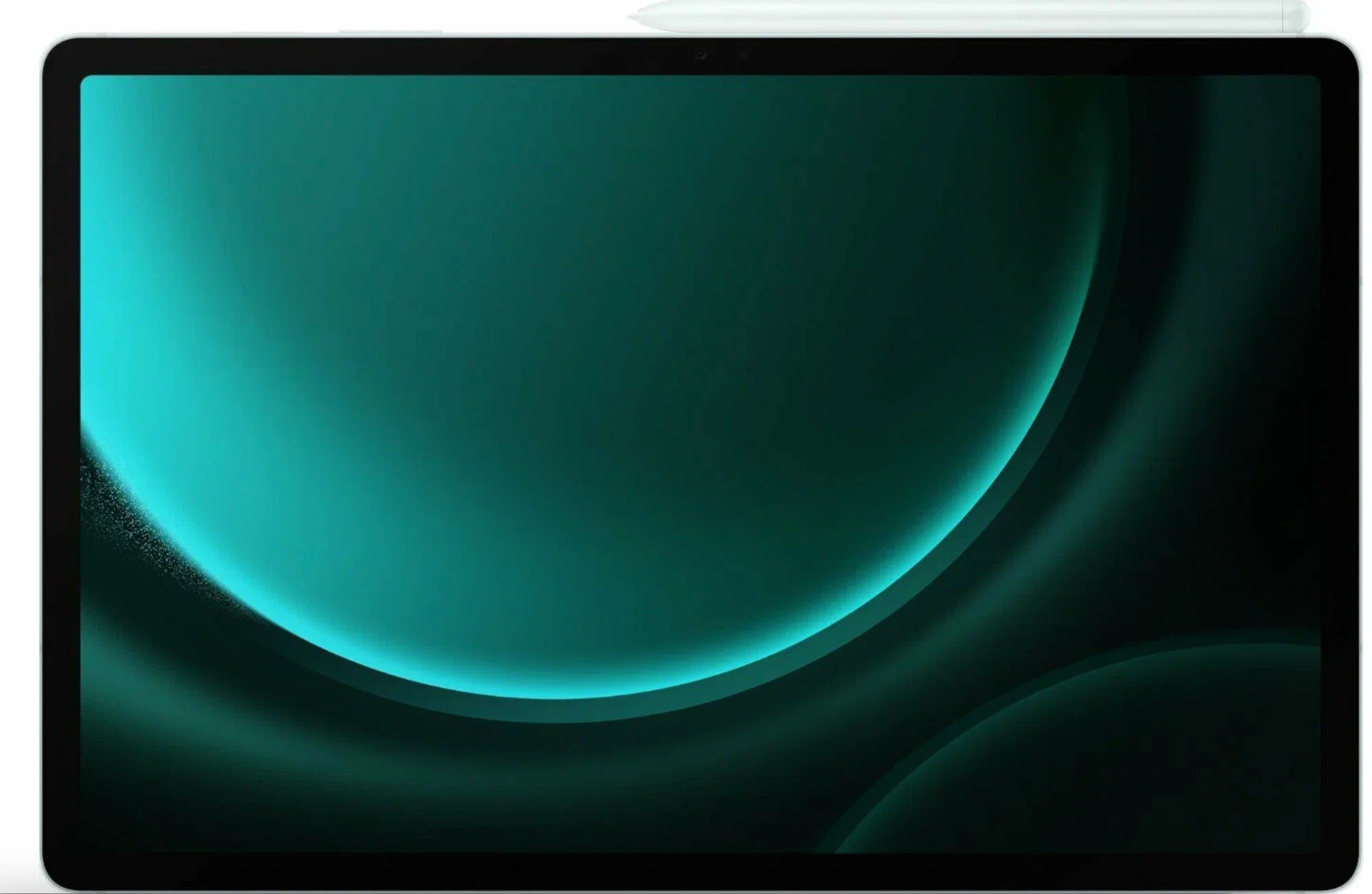Click the front camera lens on the top bezel
1372x894 pixels.
coord(700,54)
